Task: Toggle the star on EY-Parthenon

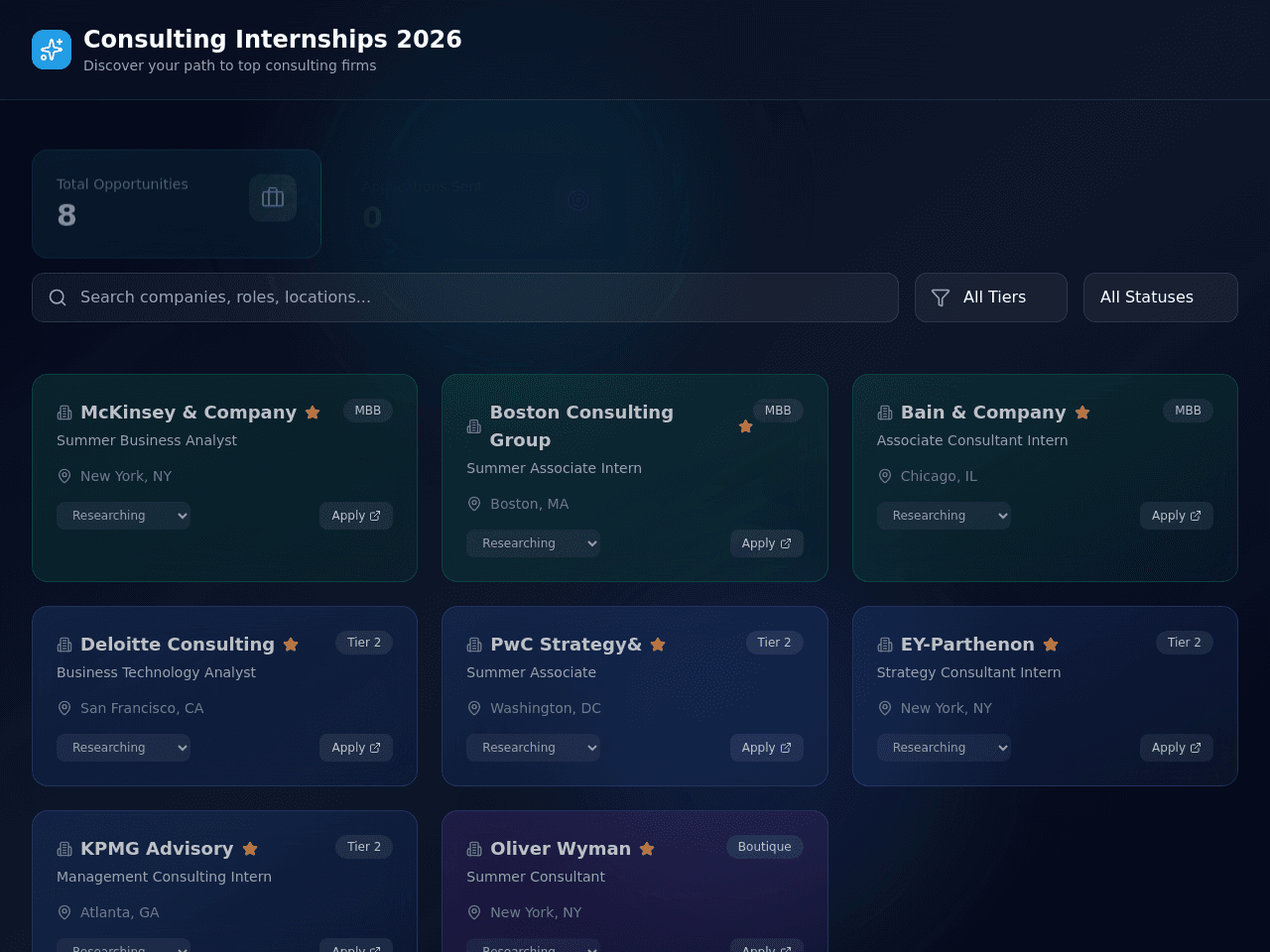Action: point(1051,645)
